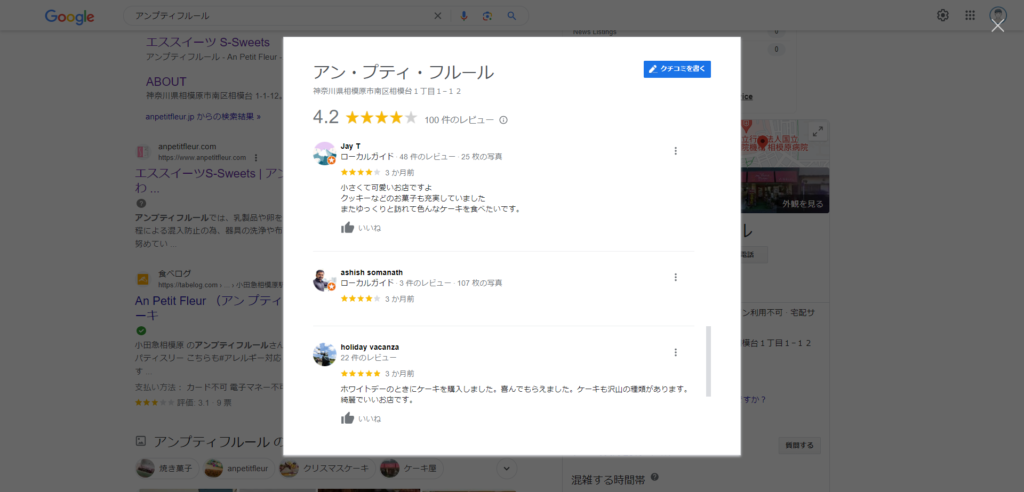Open the Google apps grid icon

pos(970,16)
